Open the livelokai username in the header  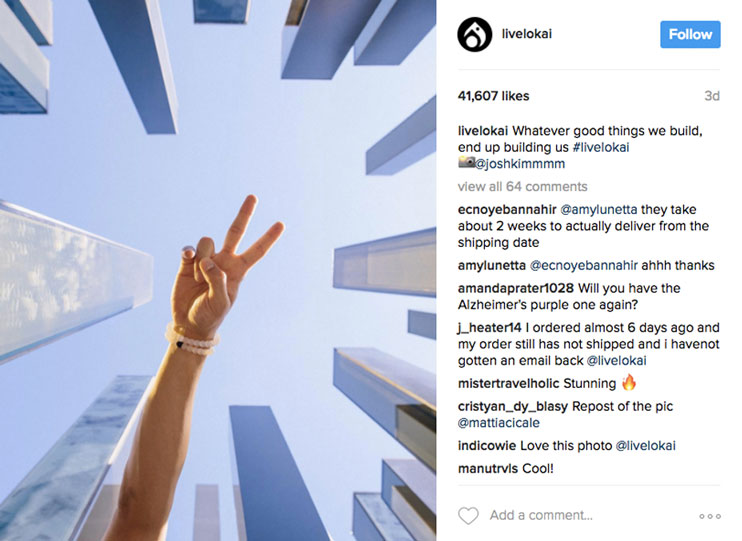point(527,34)
